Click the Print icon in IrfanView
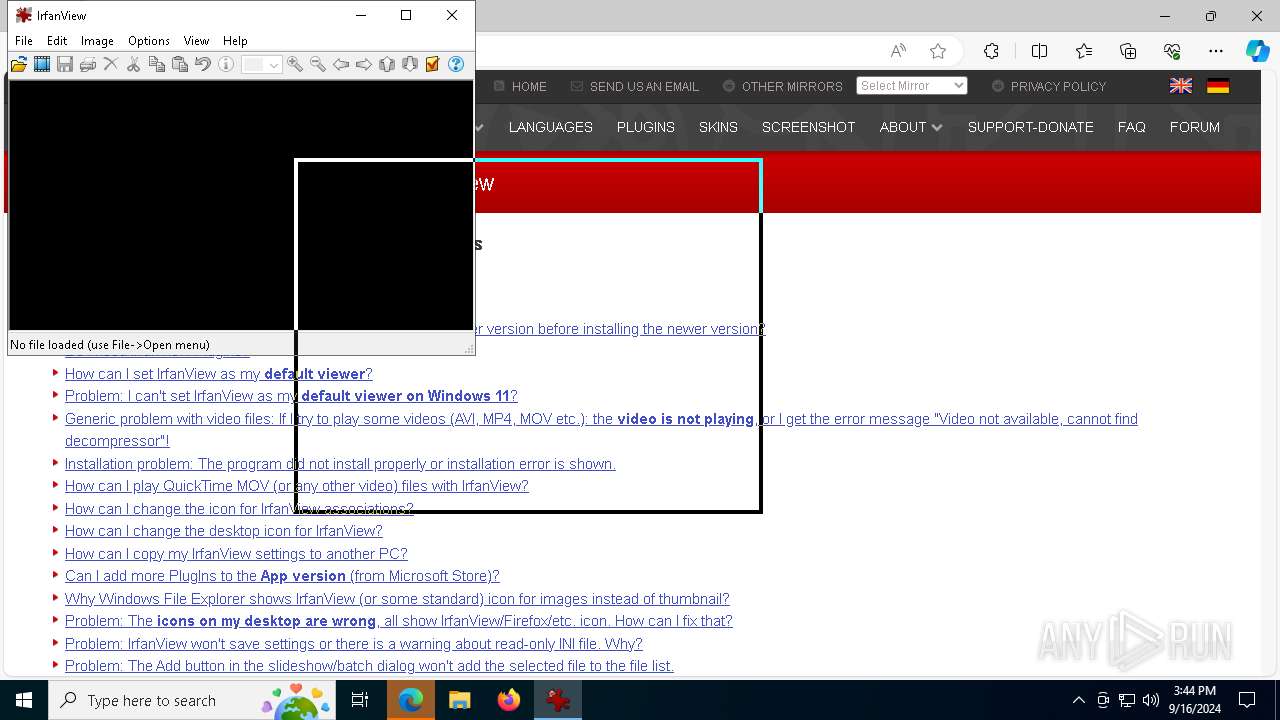 pos(88,64)
